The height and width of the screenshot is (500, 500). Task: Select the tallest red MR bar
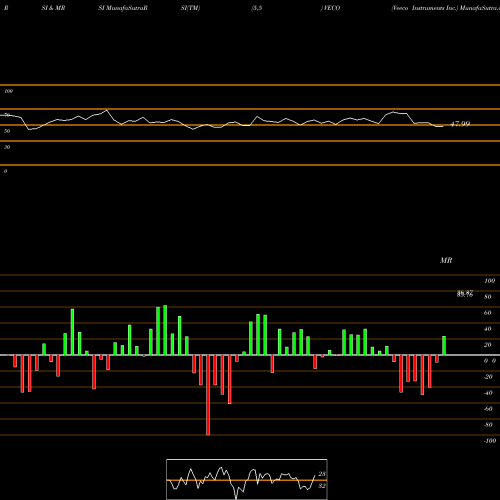click(x=208, y=395)
